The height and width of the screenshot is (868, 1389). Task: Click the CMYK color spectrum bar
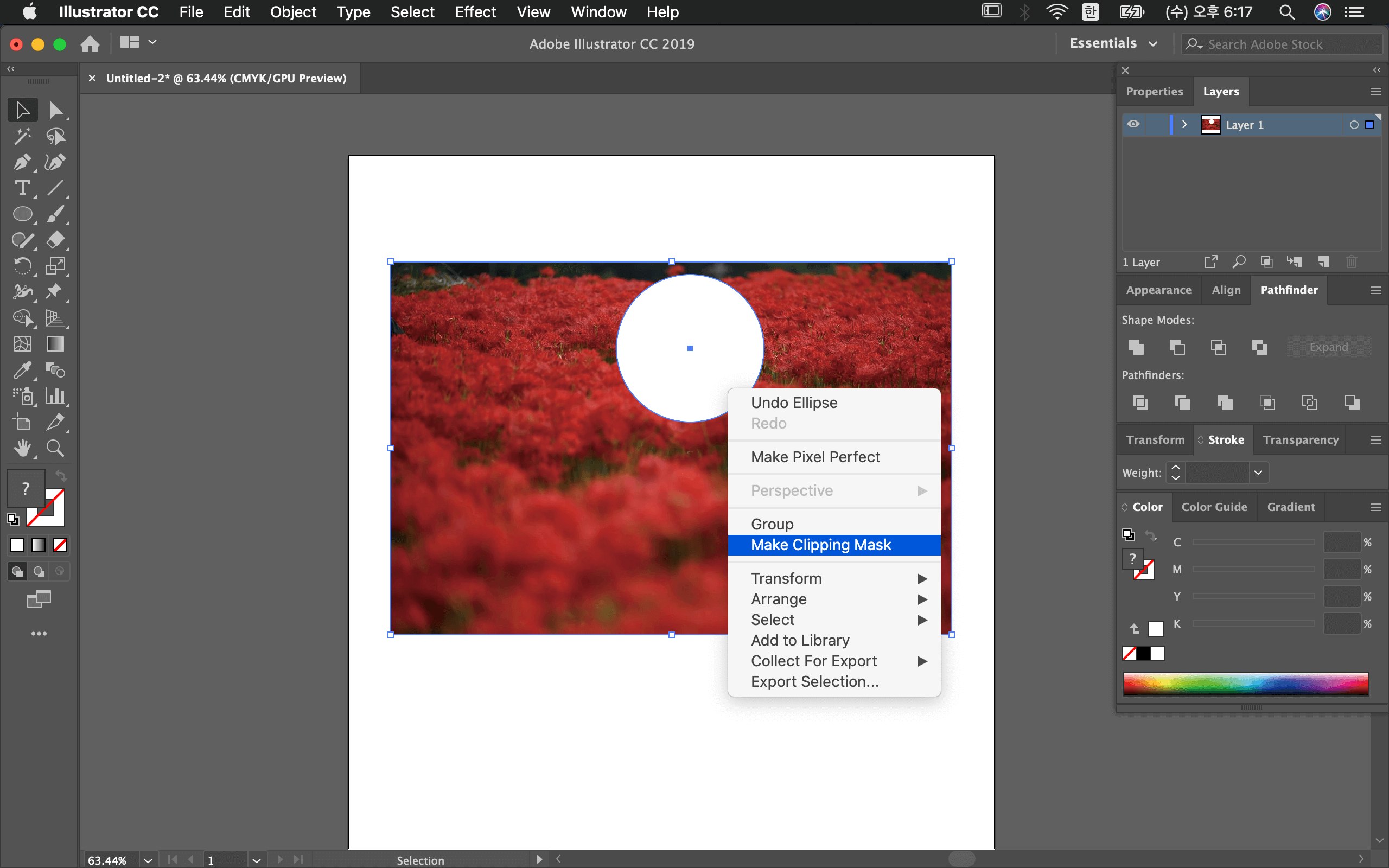[1246, 684]
